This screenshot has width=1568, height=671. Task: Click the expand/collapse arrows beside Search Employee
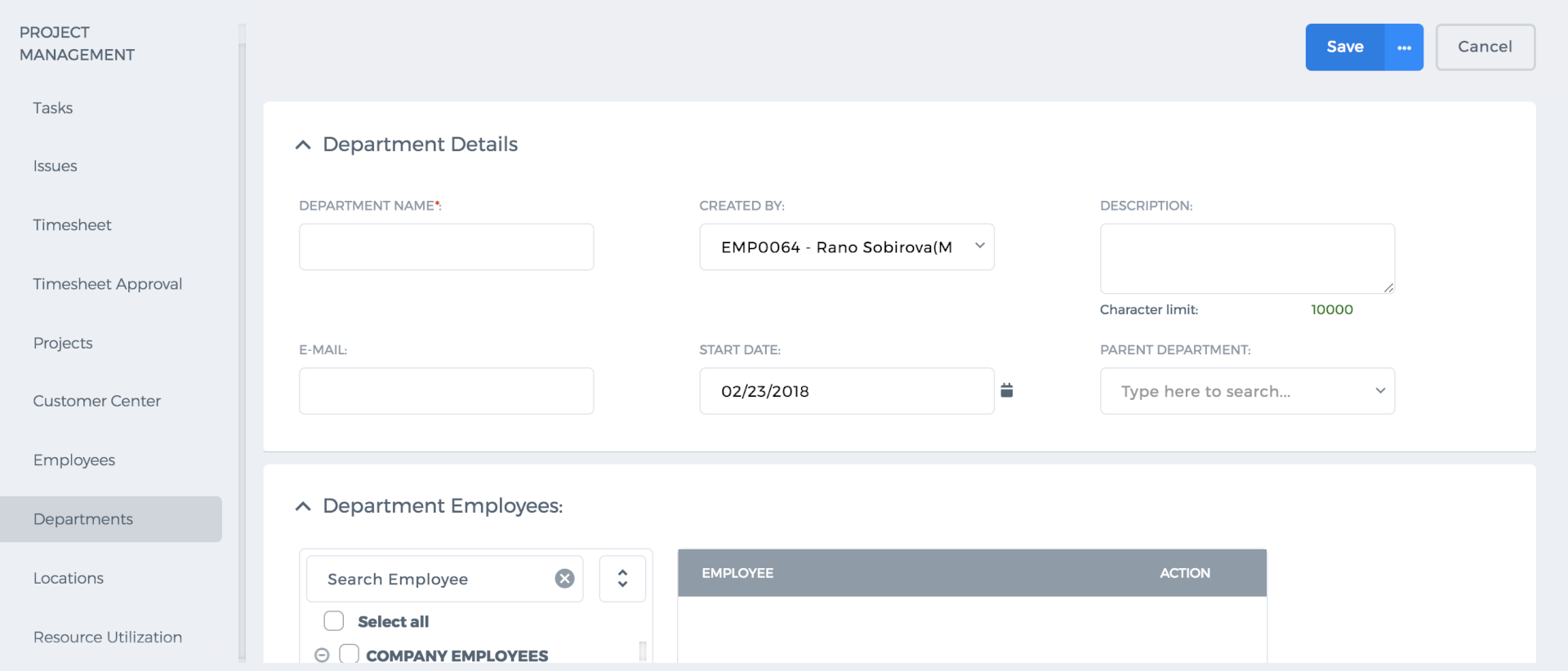622,579
